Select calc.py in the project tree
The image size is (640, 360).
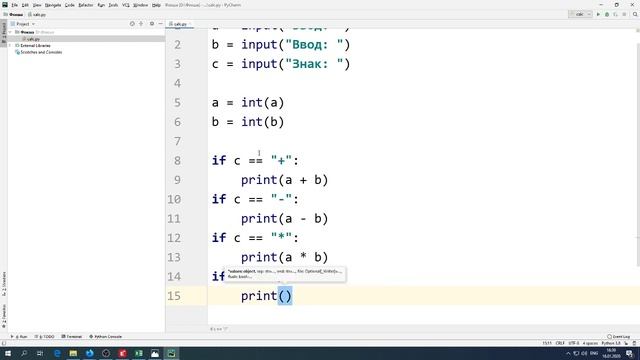point(33,39)
